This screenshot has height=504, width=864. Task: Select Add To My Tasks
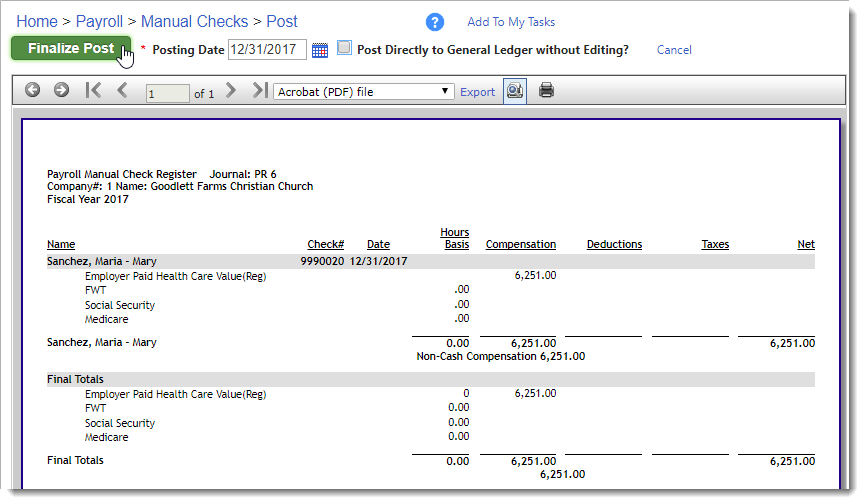tap(511, 22)
